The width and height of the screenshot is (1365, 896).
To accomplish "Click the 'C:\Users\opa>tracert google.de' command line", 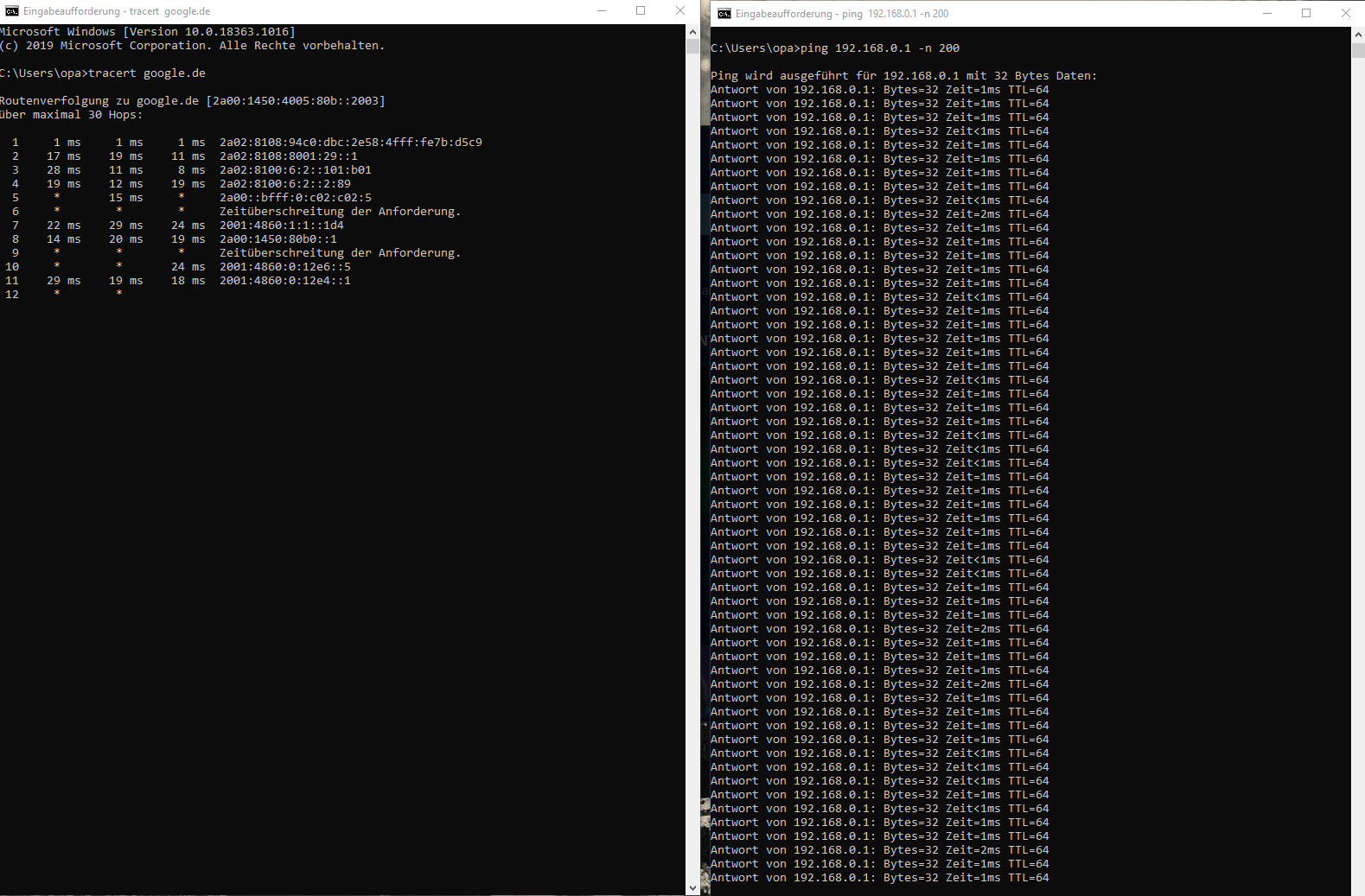I will tap(103, 73).
